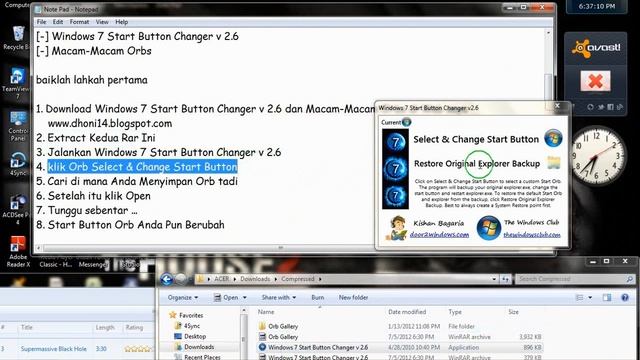Click the Current start orb preview icon
Screen dimensions: 640x360
click(407, 122)
